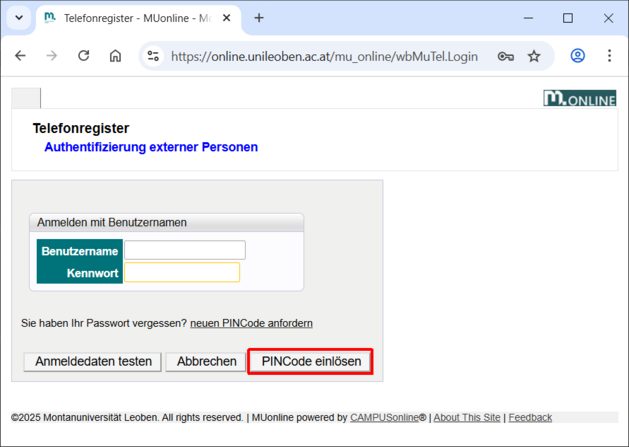Open the Chrome three-dot menu
The width and height of the screenshot is (629, 447).
click(x=609, y=56)
